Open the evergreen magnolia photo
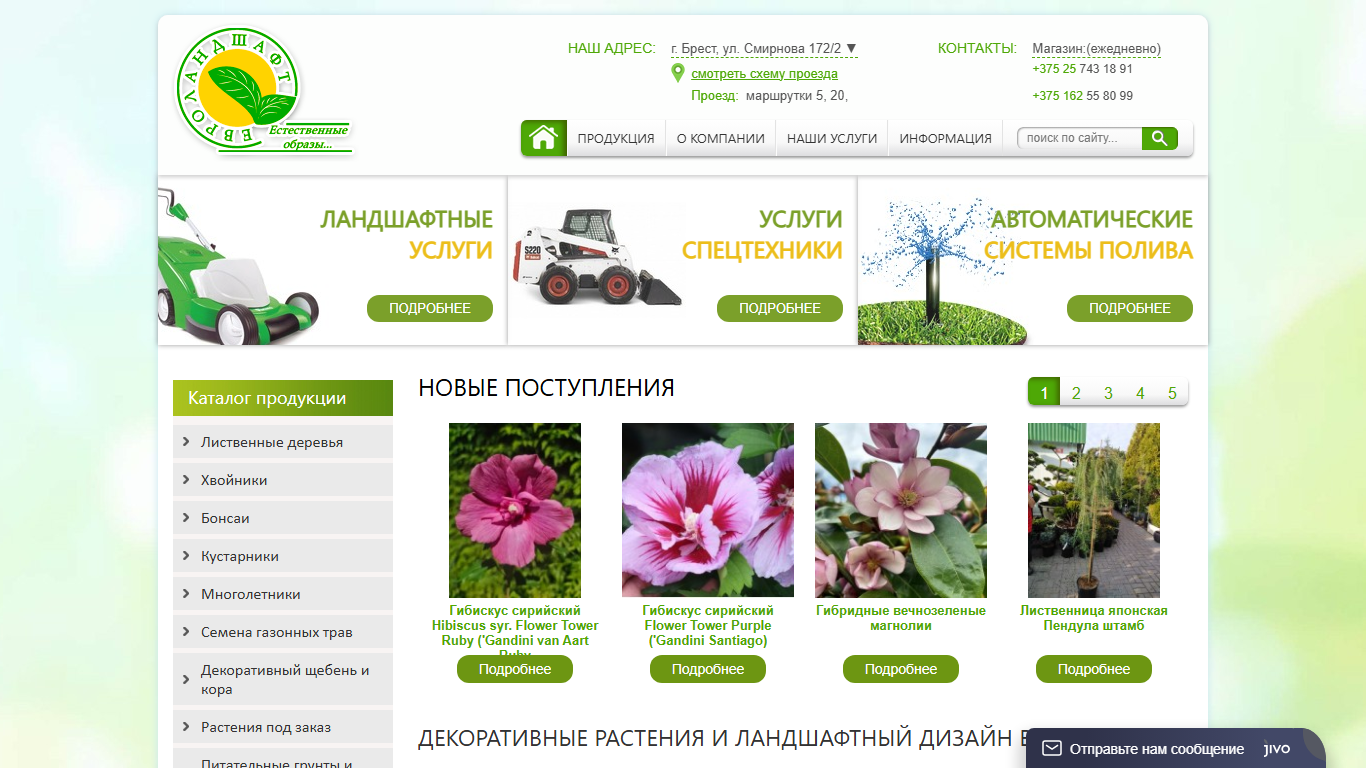1366x768 pixels. pyautogui.click(x=901, y=510)
